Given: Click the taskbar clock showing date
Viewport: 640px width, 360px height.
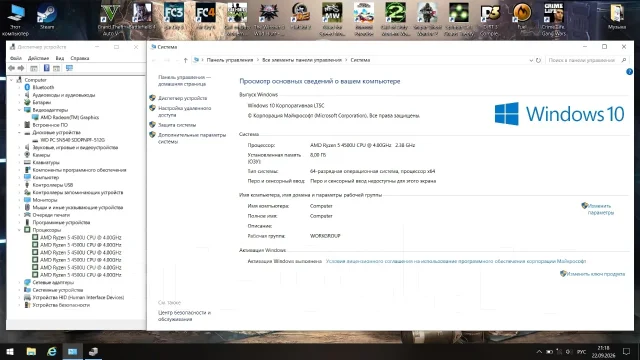Looking at the screenshot, I should pyautogui.click(x=603, y=351).
